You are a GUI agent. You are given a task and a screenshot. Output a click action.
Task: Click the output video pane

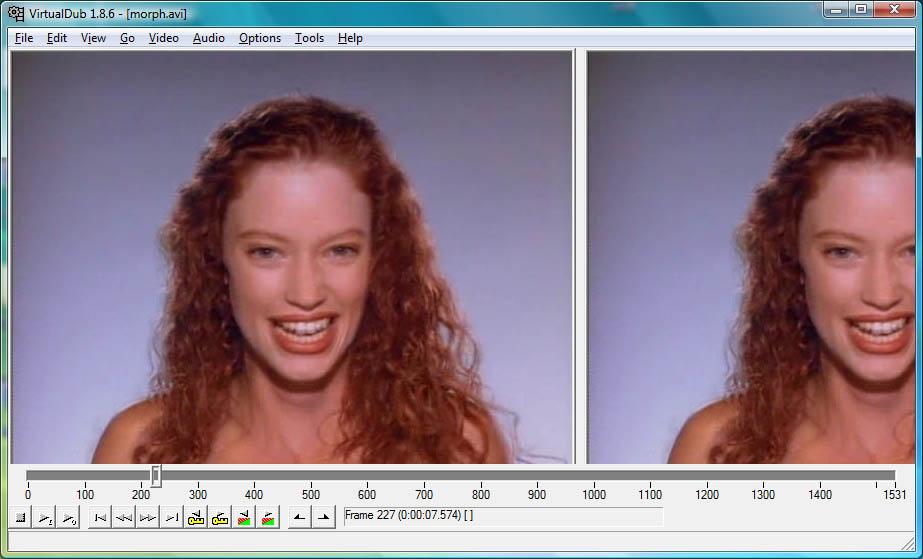pyautogui.click(x=751, y=257)
